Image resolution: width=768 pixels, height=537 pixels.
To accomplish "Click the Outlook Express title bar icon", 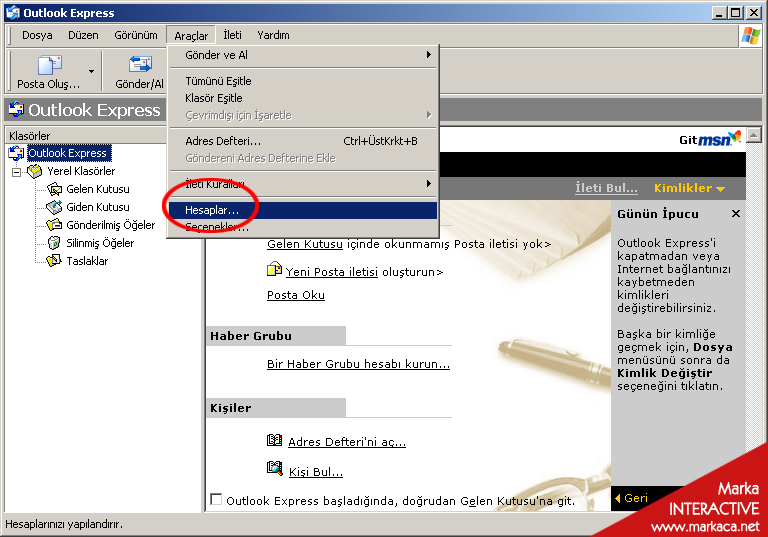I will [13, 12].
